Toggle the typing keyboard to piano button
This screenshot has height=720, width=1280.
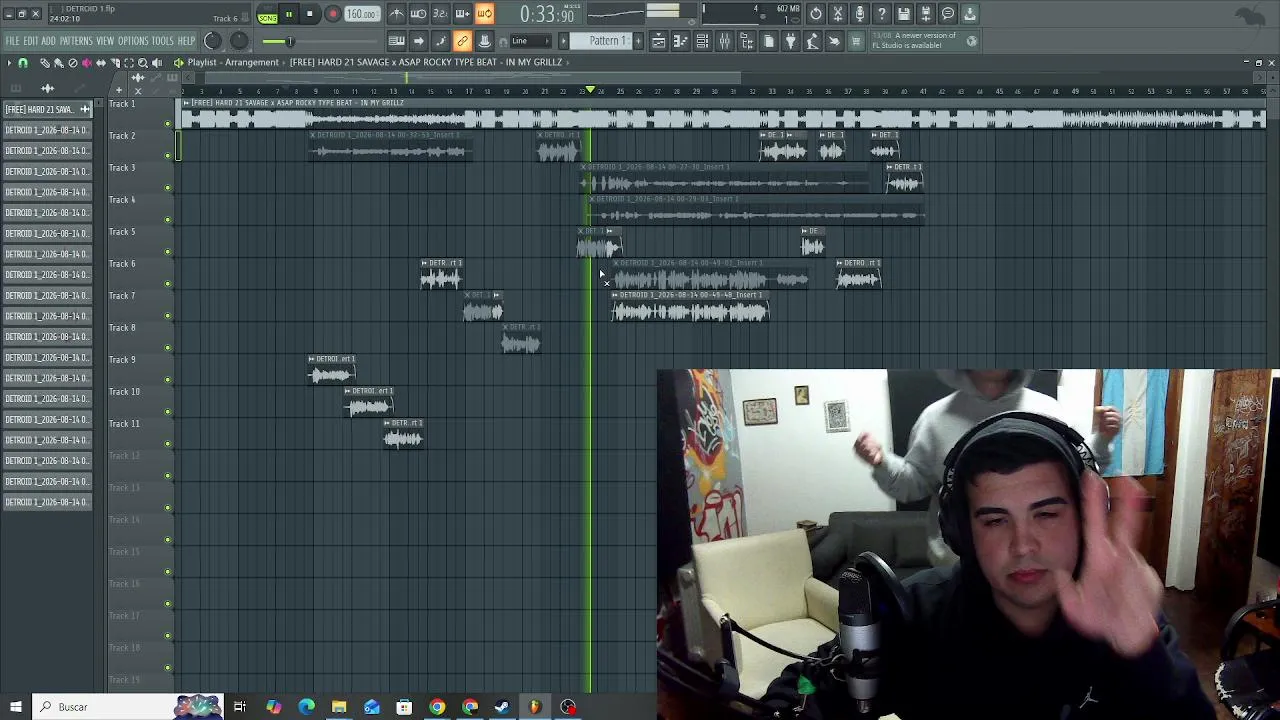click(x=397, y=41)
